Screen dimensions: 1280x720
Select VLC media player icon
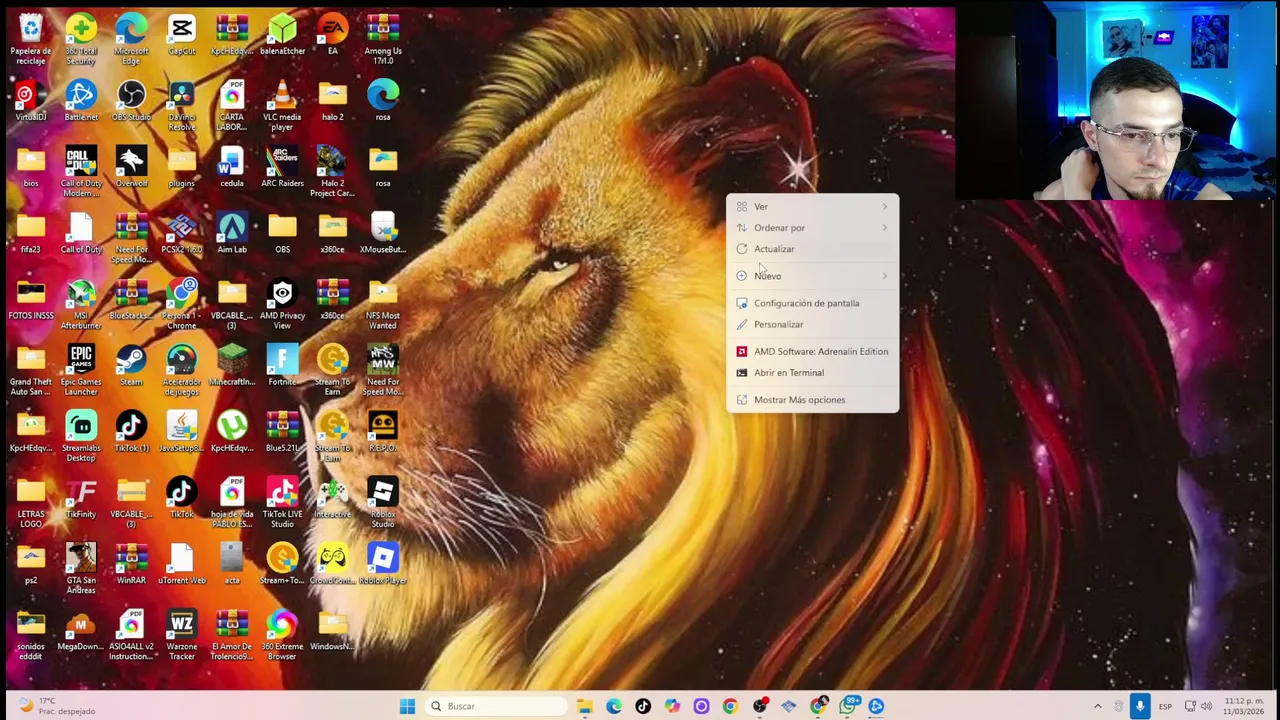(x=282, y=105)
